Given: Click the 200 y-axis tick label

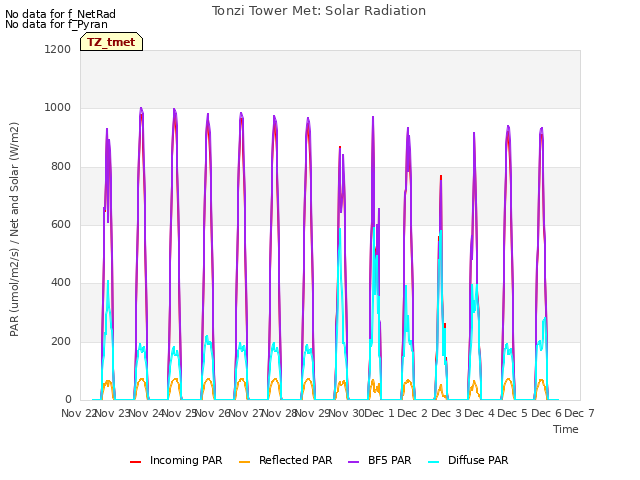Looking at the screenshot, I should 61,342.
